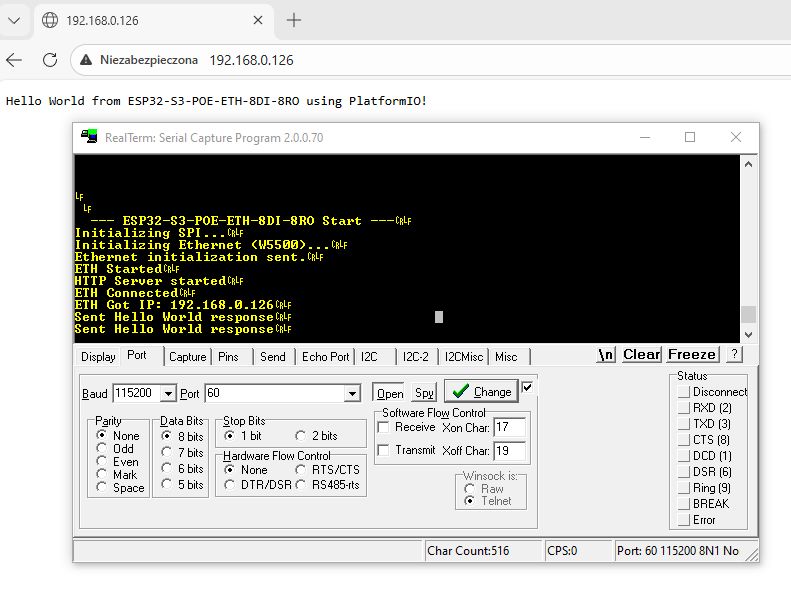
Task: Expand the Port number dropdown
Action: [353, 393]
